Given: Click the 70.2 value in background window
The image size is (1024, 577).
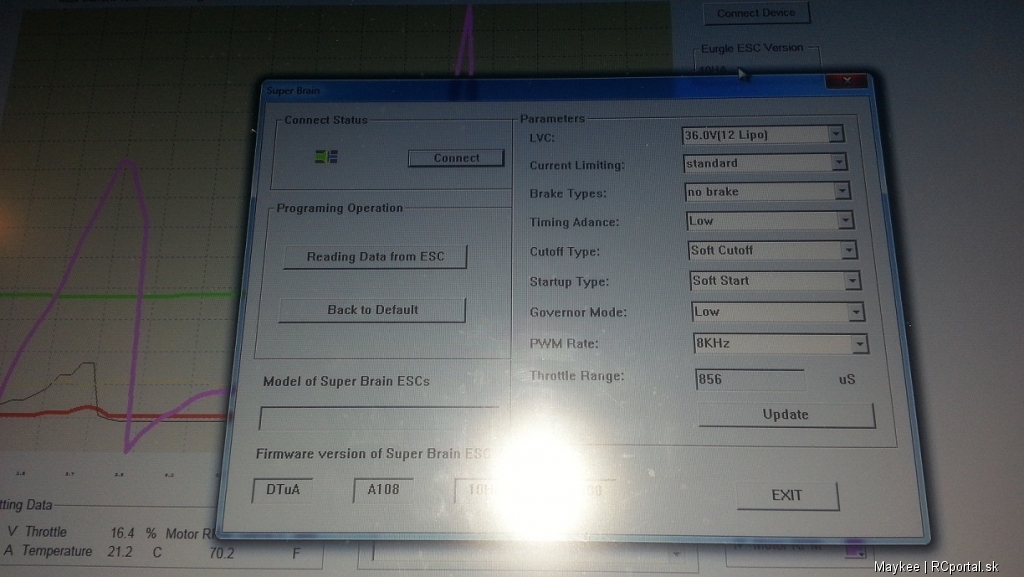Looking at the screenshot, I should tap(221, 554).
